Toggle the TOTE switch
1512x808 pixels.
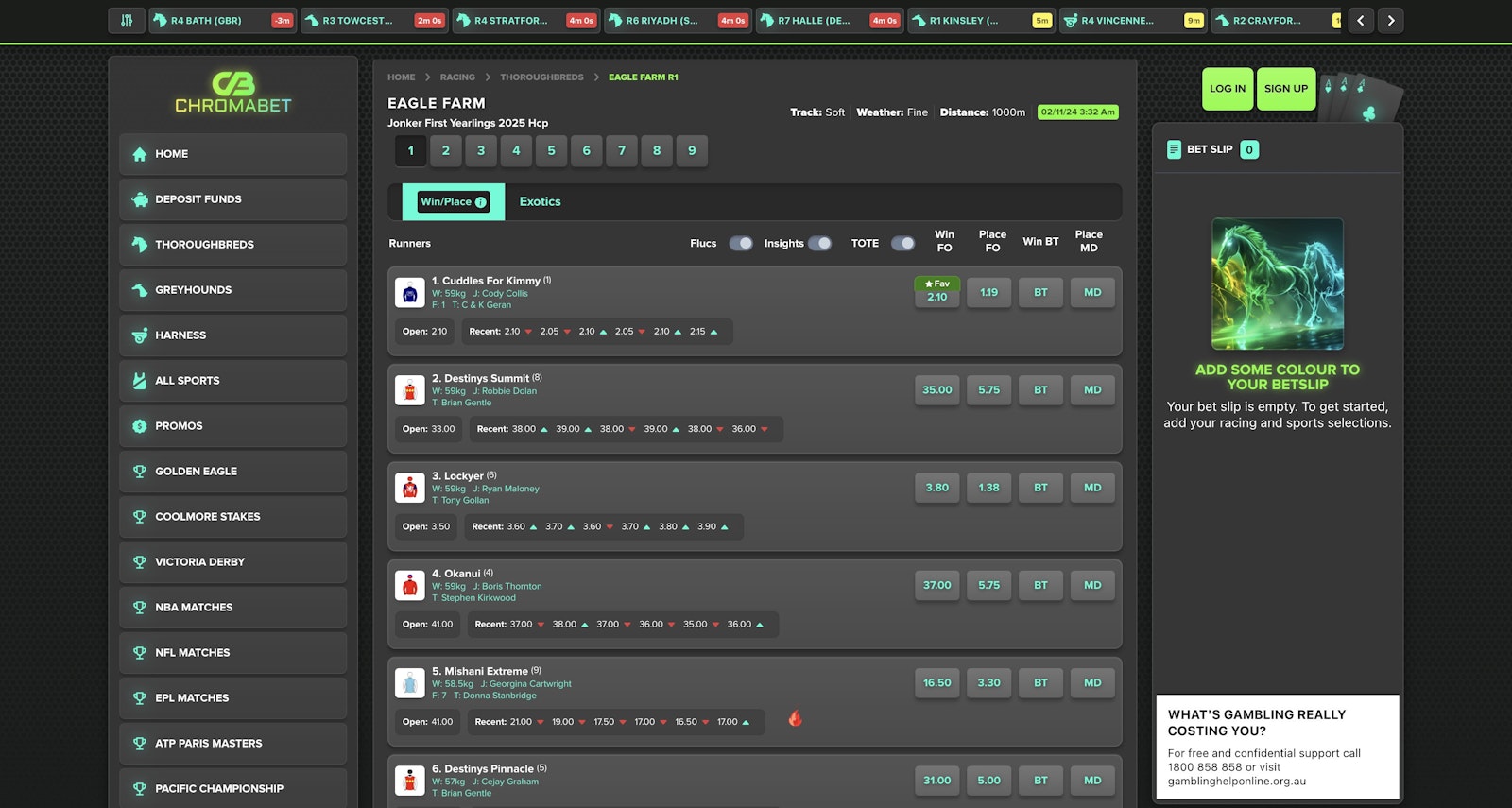click(x=902, y=244)
